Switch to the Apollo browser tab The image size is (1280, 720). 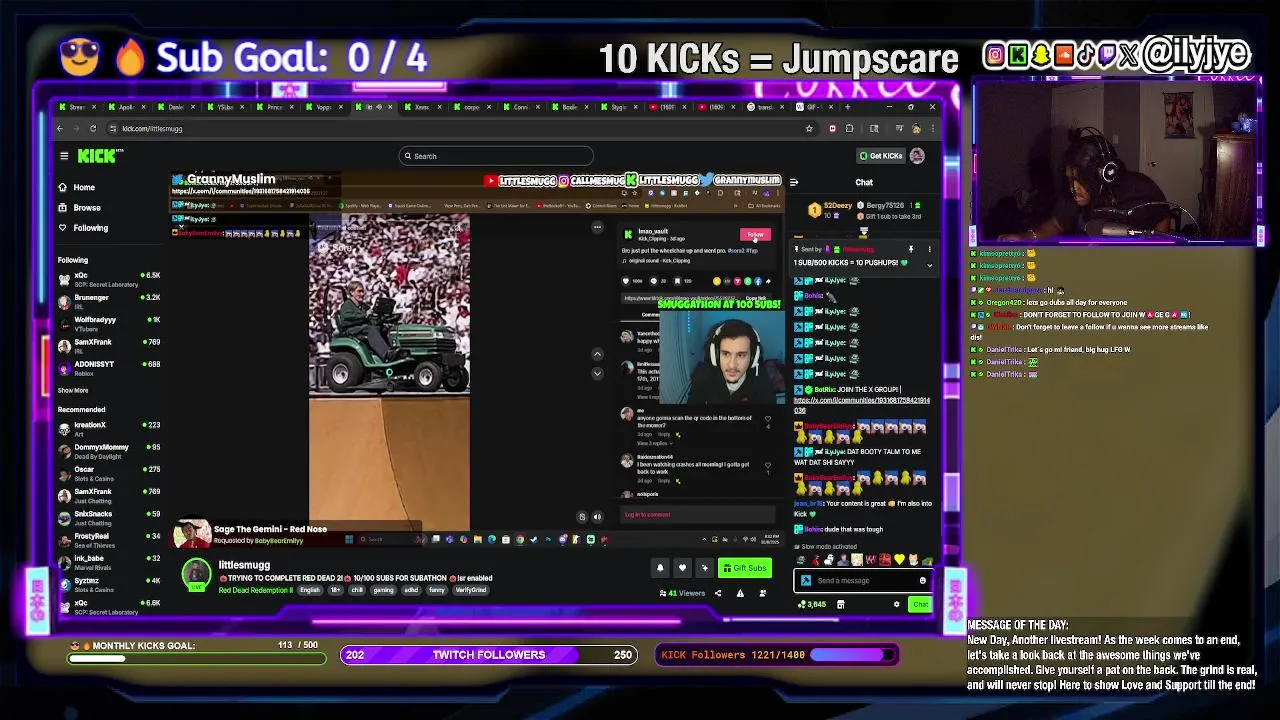coord(128,107)
